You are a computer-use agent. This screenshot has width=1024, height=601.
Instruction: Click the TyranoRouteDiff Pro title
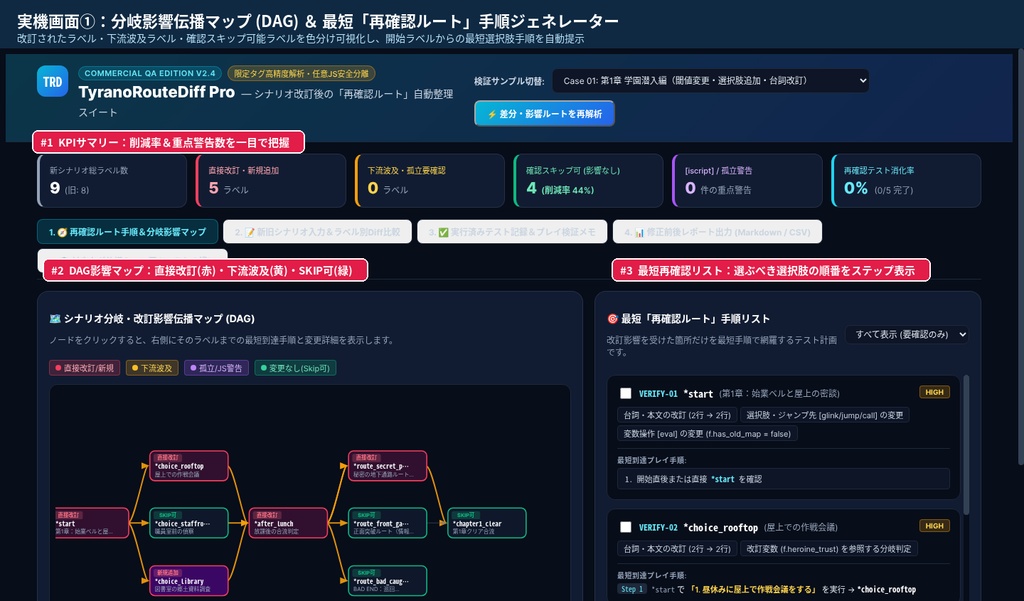pos(157,93)
